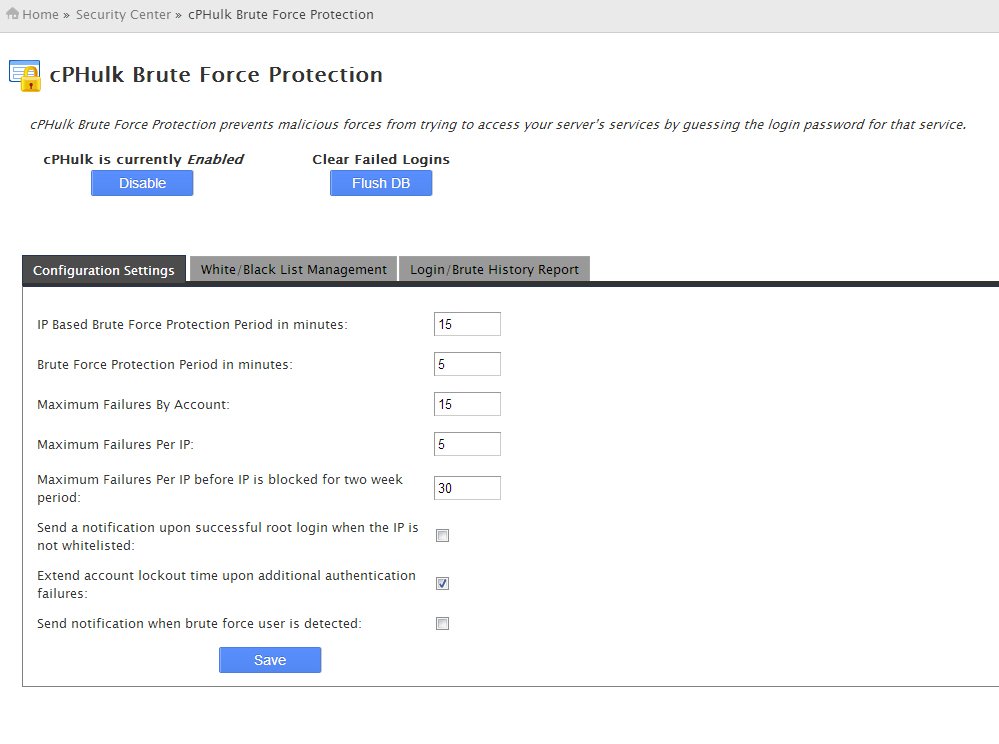Click the Brute Force Protection Period field
This screenshot has height=744, width=999.
[467, 364]
